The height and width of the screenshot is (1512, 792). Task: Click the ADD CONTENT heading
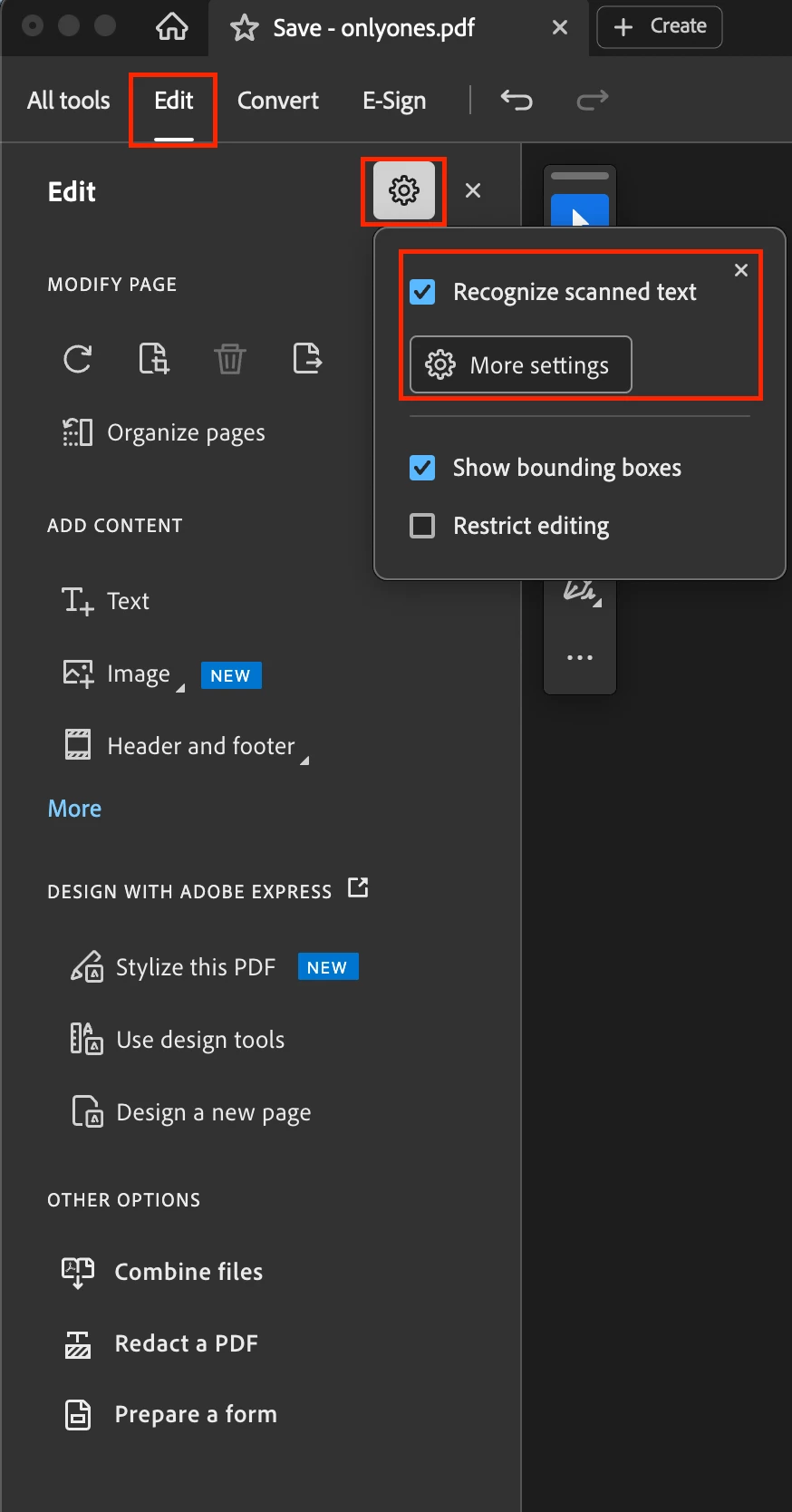(115, 526)
